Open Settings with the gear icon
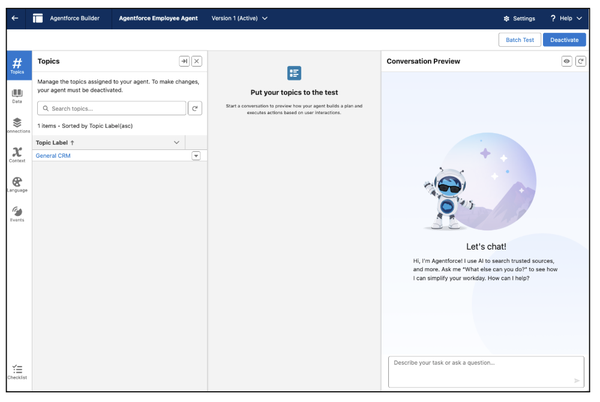The height and width of the screenshot is (402, 600). click(x=519, y=18)
